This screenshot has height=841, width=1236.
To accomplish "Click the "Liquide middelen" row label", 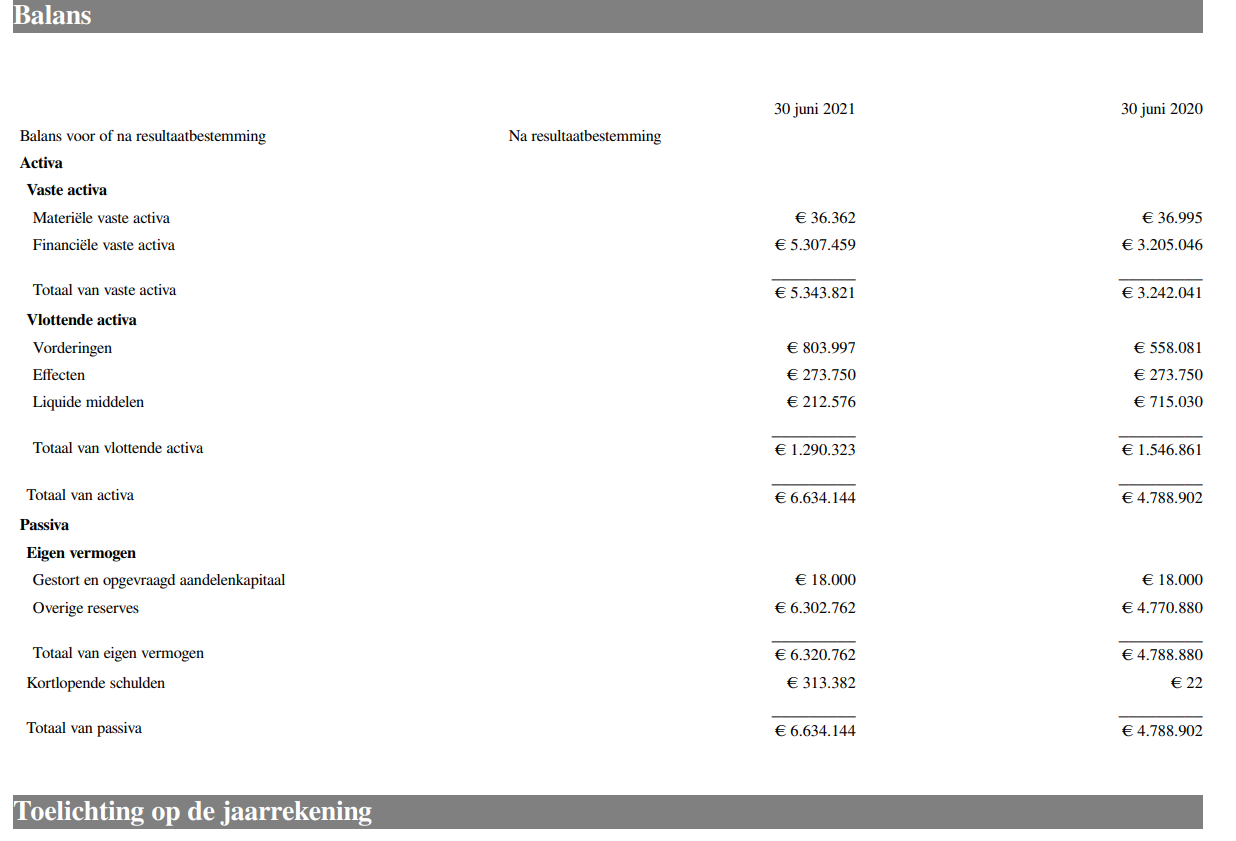I will (88, 402).
